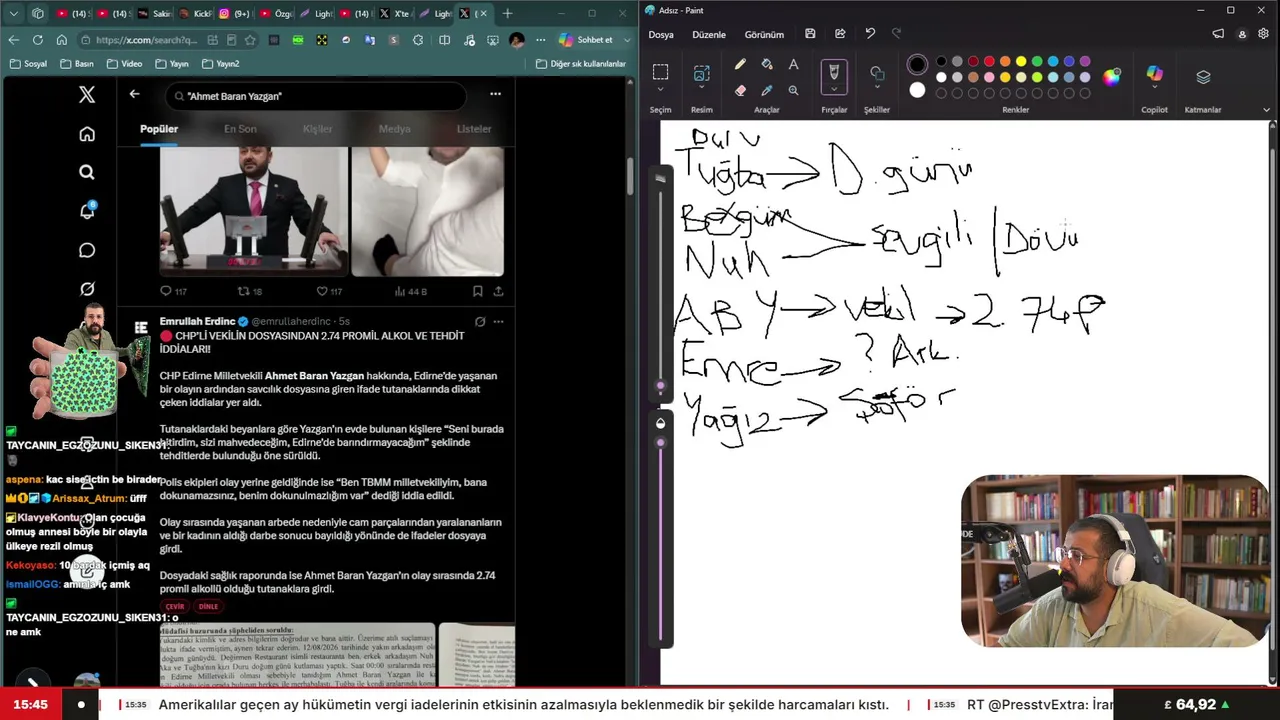
Task: Pick the Fill bucket tool in Paint
Action: 767,64
